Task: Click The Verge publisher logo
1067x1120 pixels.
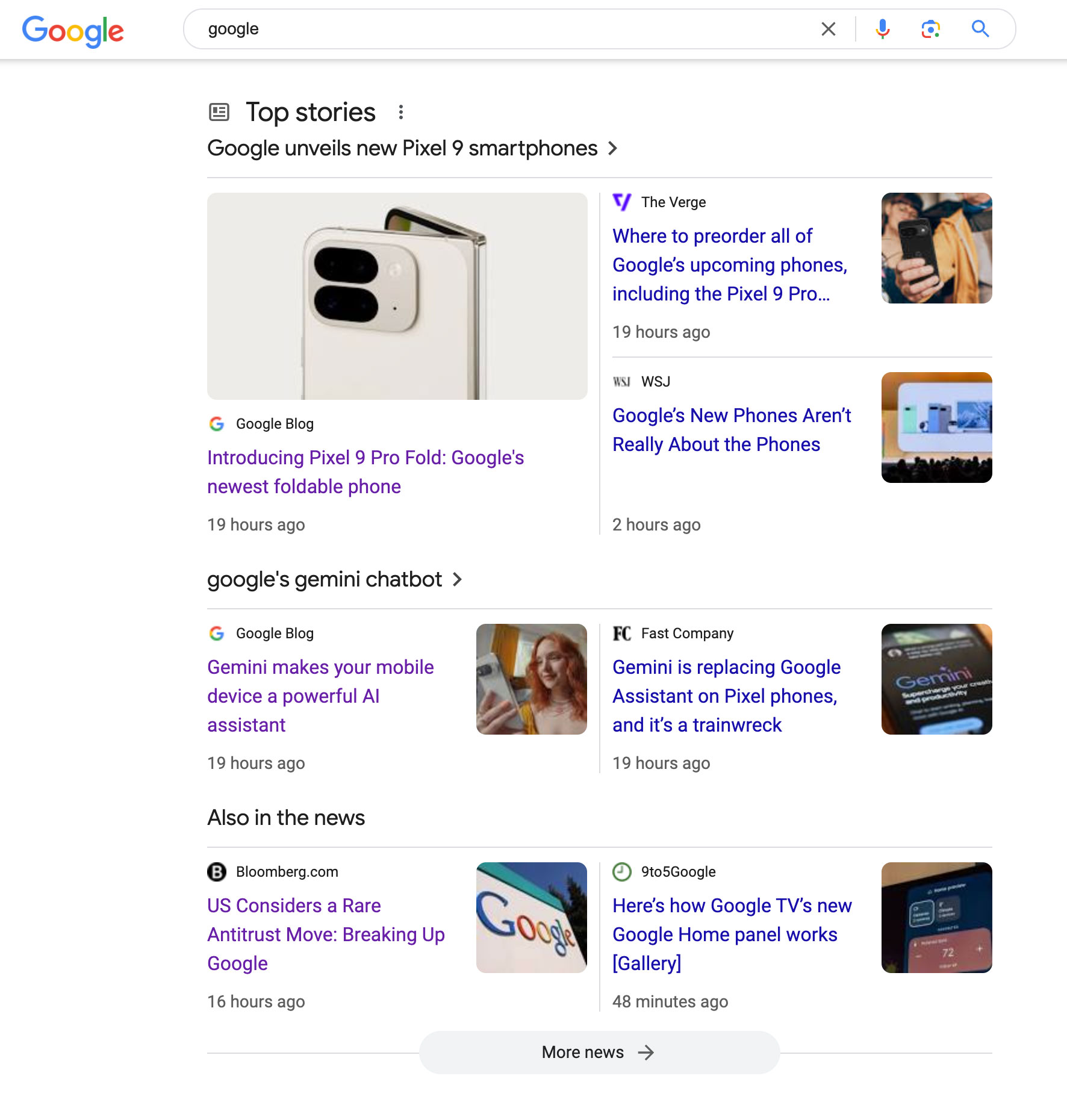Action: (x=623, y=203)
